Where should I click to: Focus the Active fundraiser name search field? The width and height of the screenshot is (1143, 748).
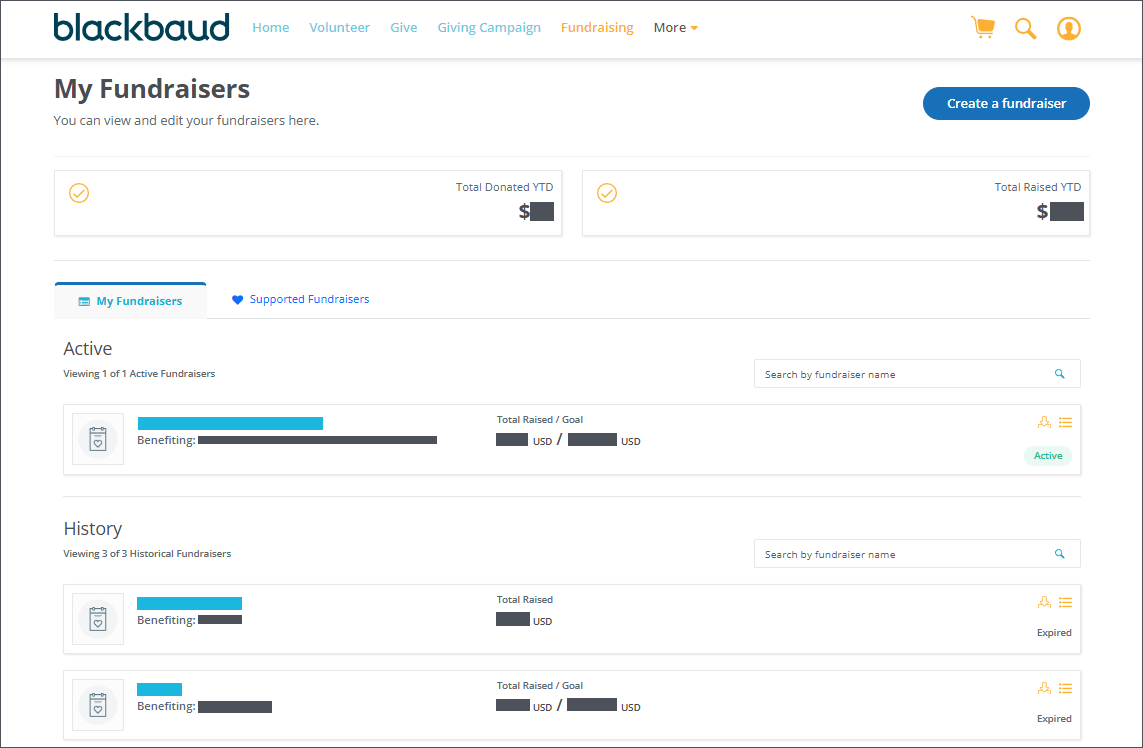[x=900, y=374]
